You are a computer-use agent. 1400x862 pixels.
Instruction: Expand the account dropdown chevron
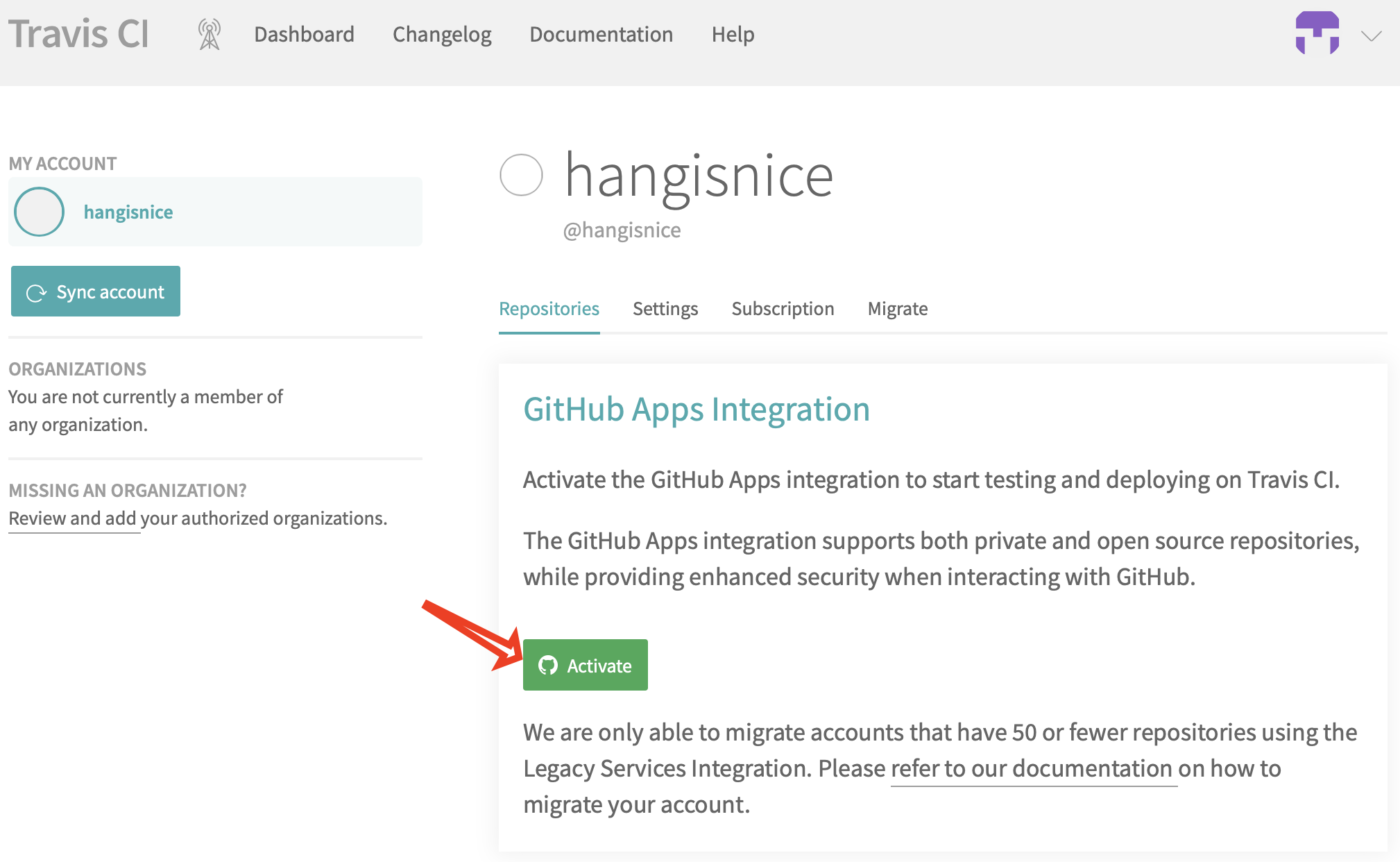point(1371,36)
